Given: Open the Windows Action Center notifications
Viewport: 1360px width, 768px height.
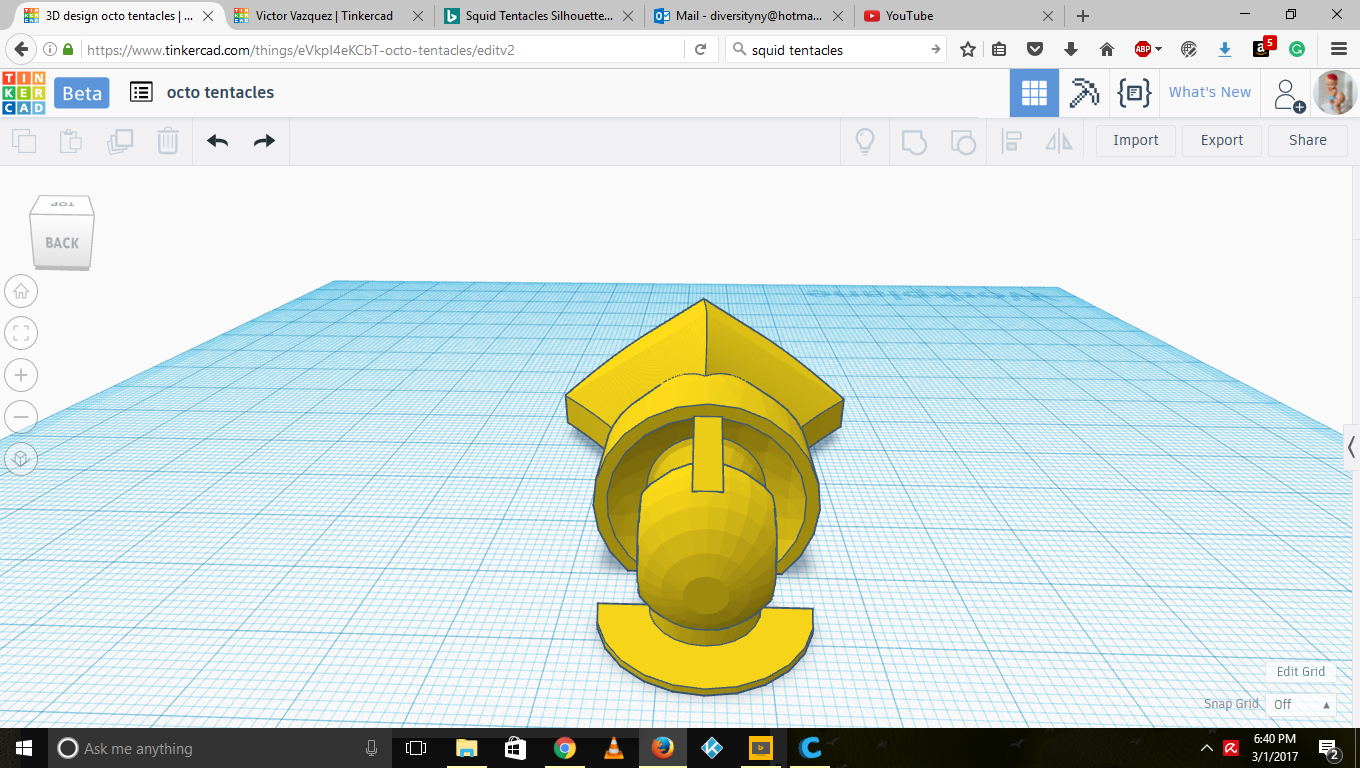Looking at the screenshot, I should pos(1330,749).
